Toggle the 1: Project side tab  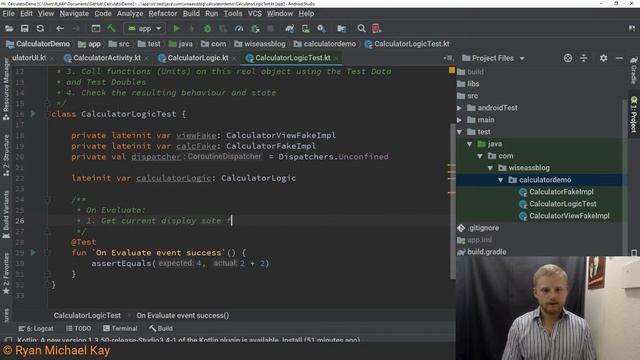click(x=634, y=114)
